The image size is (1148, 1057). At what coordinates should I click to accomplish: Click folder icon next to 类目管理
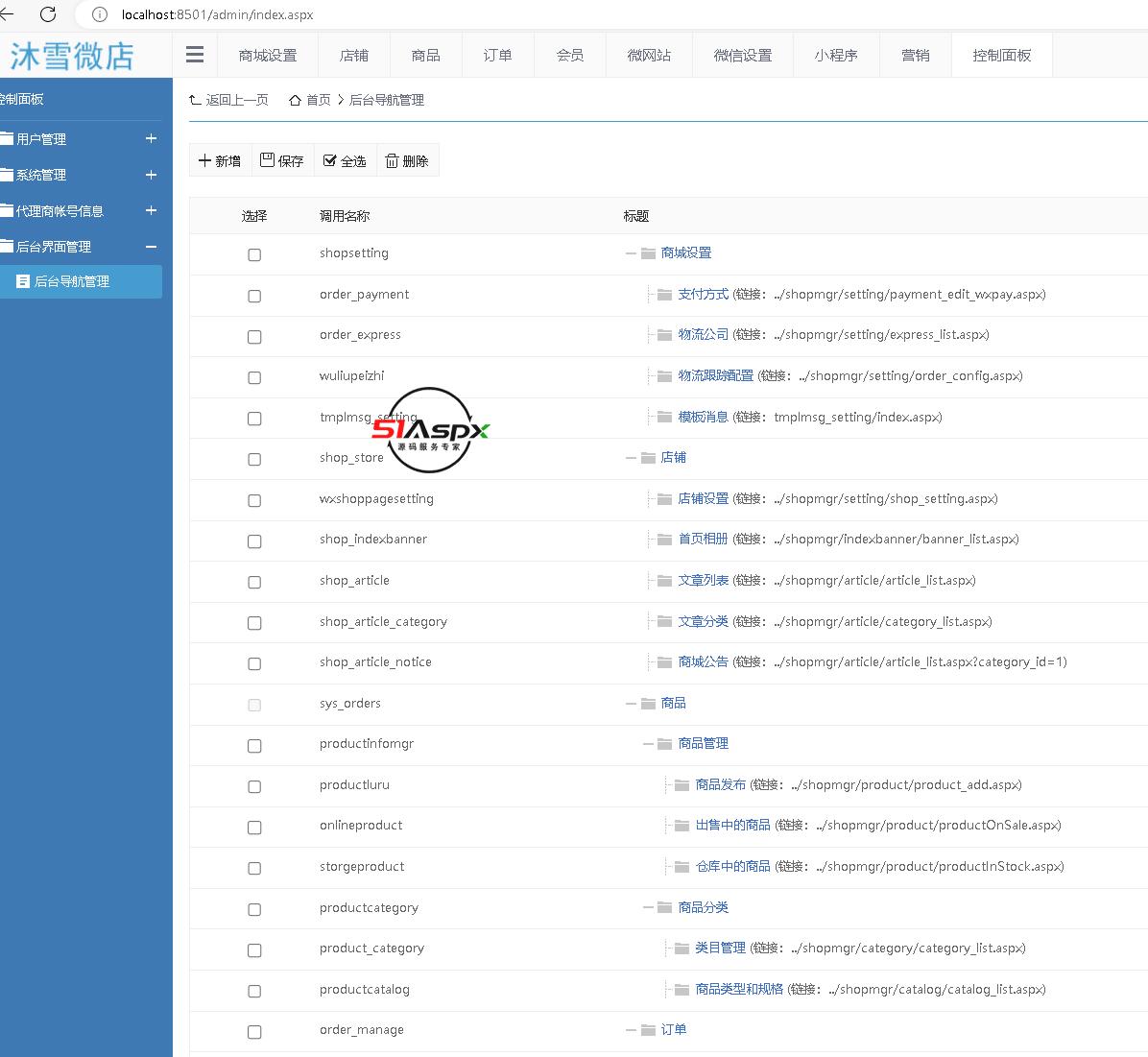click(682, 949)
